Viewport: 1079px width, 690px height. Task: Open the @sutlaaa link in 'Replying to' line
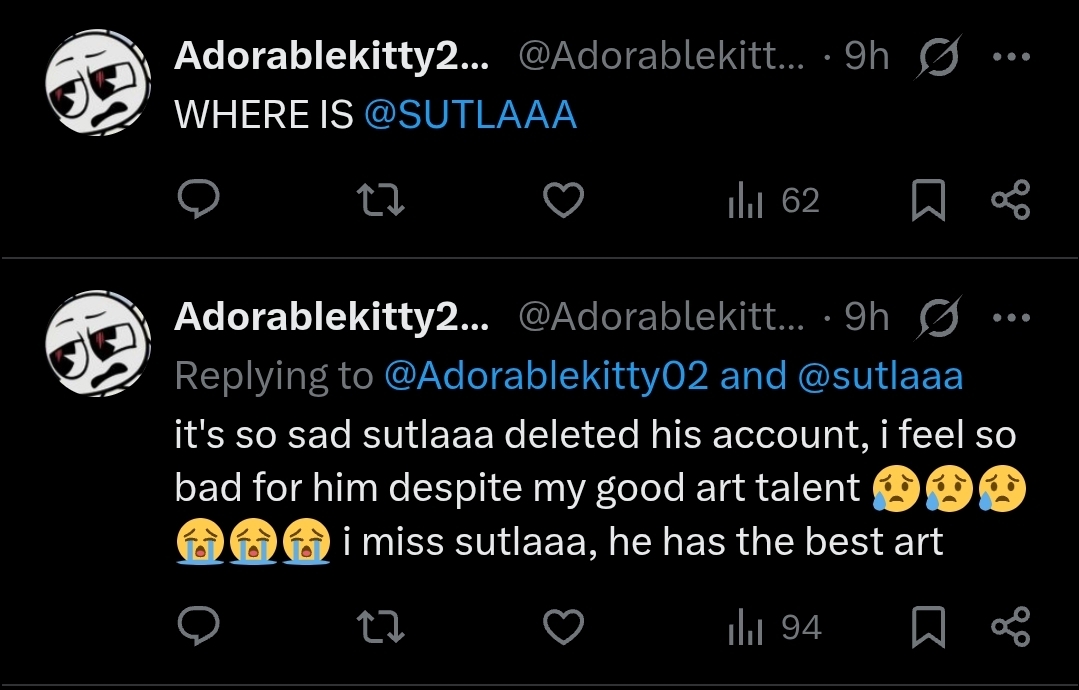[x=880, y=376]
